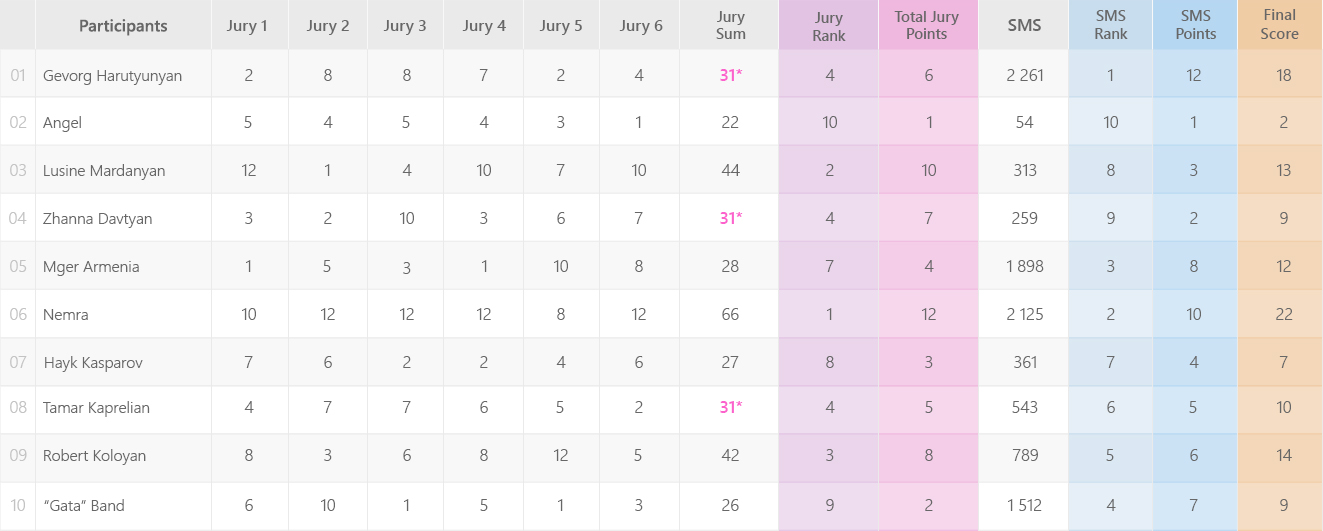Click row number 05 for Mger Armenia
This screenshot has width=1323, height=531.
coord(18,267)
